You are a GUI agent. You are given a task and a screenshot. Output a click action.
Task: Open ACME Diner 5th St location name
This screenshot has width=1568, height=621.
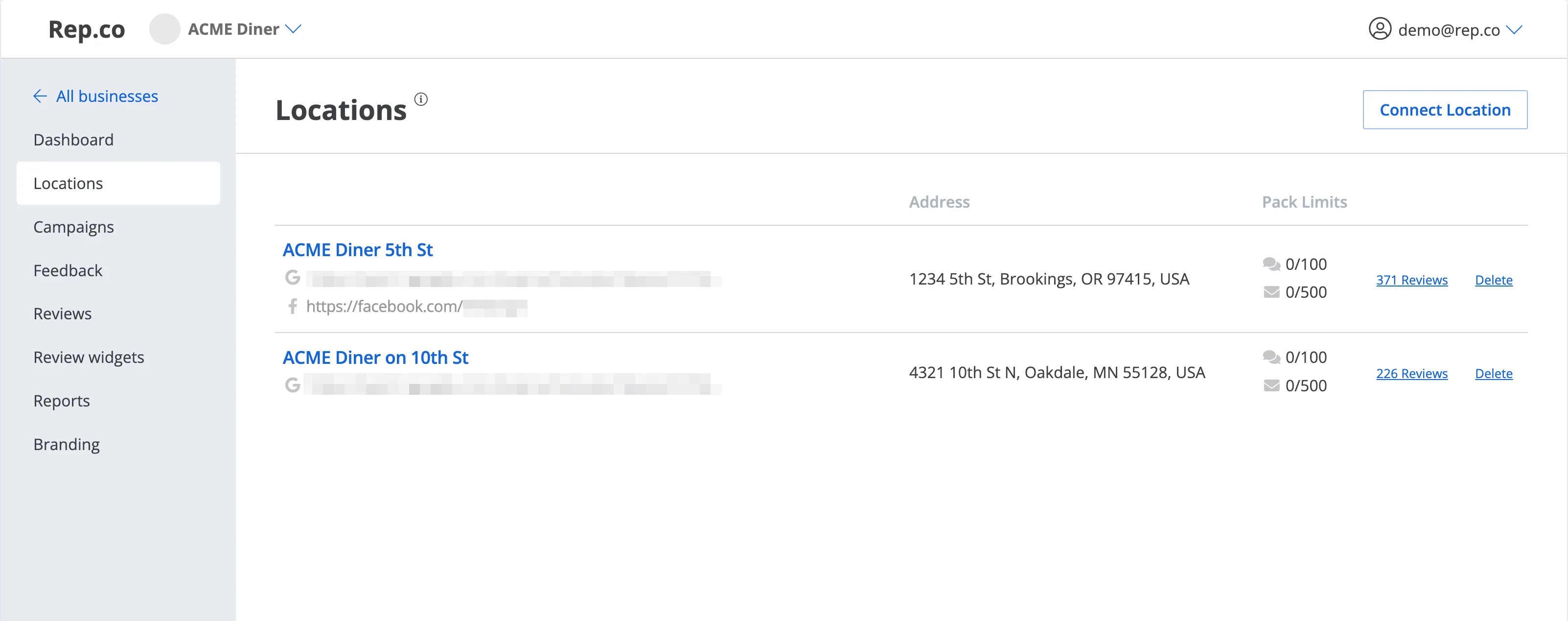click(357, 250)
